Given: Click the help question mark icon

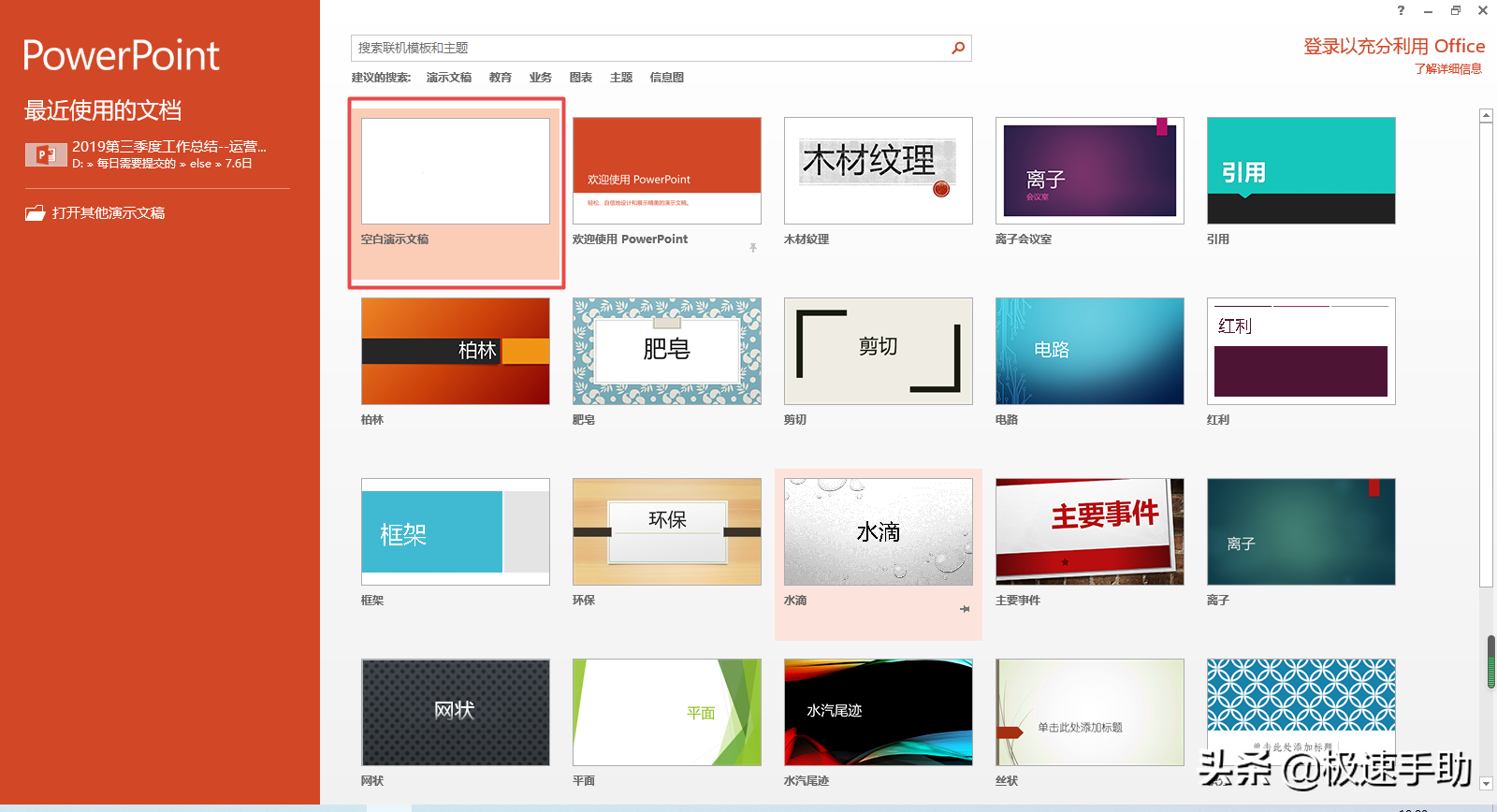Looking at the screenshot, I should 1401,10.
